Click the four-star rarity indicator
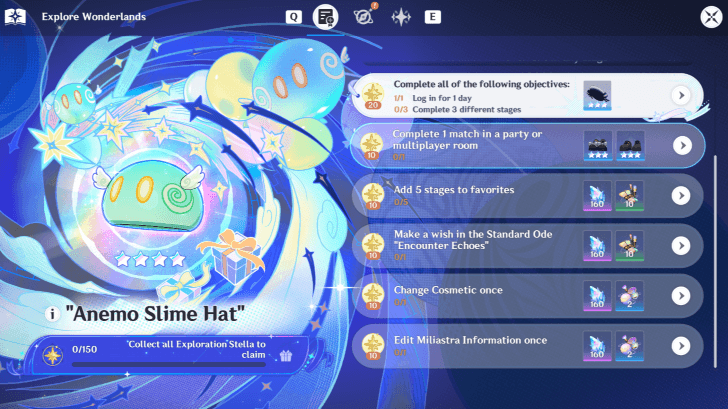This screenshot has height=409, width=728. (150, 260)
